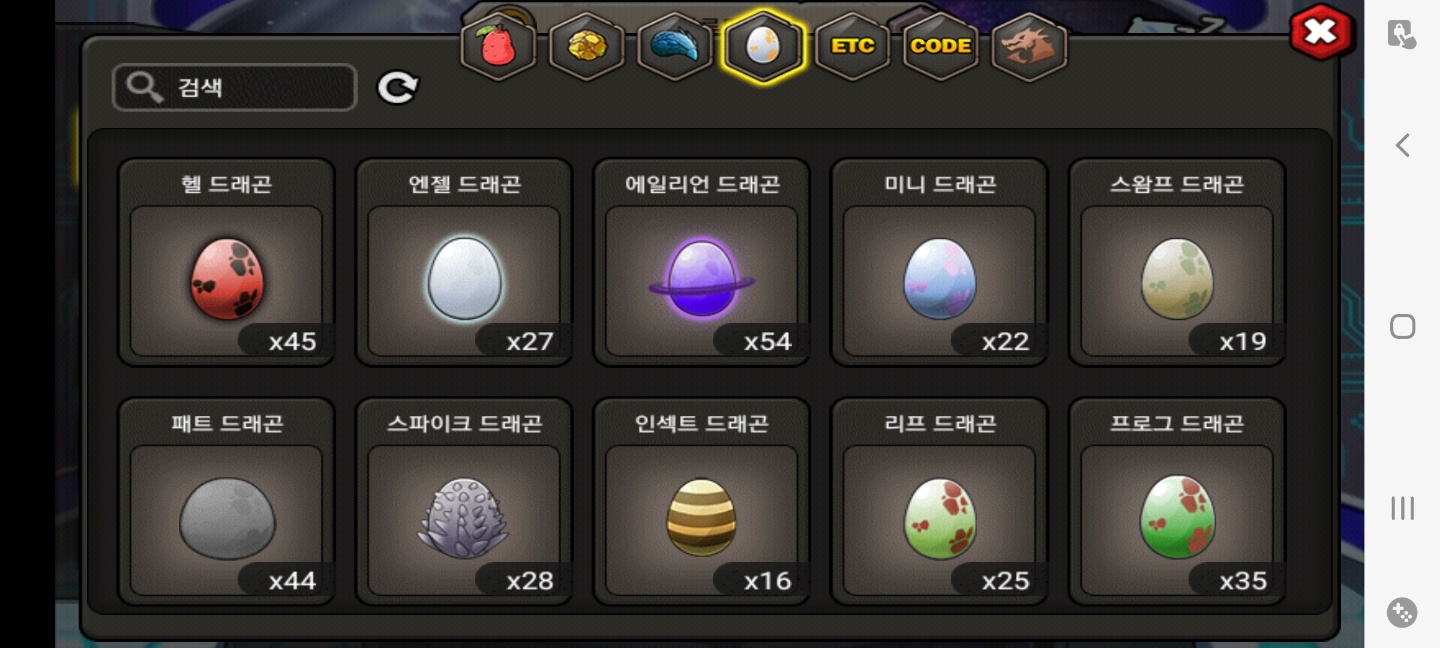The height and width of the screenshot is (648, 1440).
Task: Switch to the gold nugget category tab
Action: click(x=587, y=46)
